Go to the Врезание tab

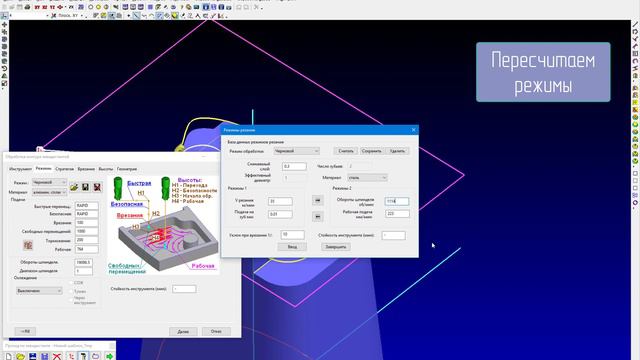point(86,169)
